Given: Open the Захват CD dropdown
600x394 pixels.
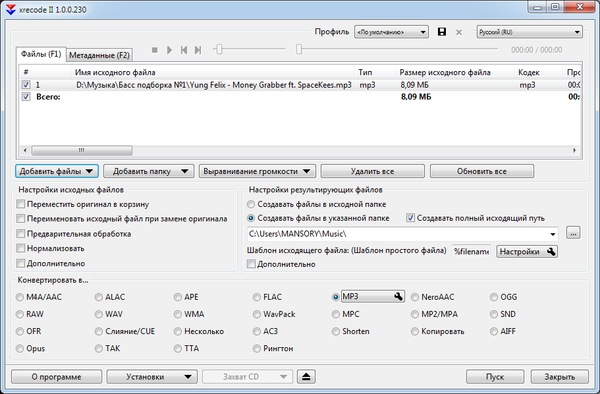Looking at the screenshot, I should coord(247,377).
